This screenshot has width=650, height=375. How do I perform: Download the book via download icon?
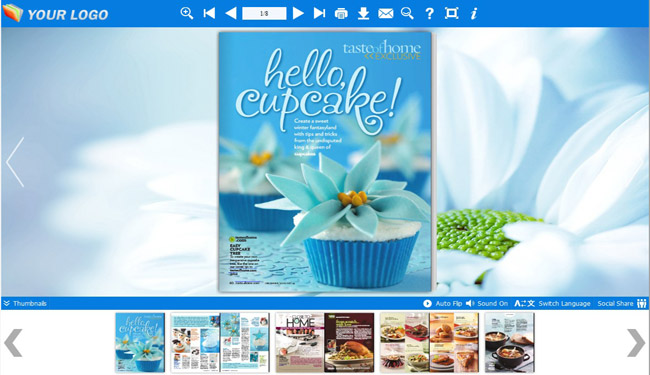[x=364, y=14]
